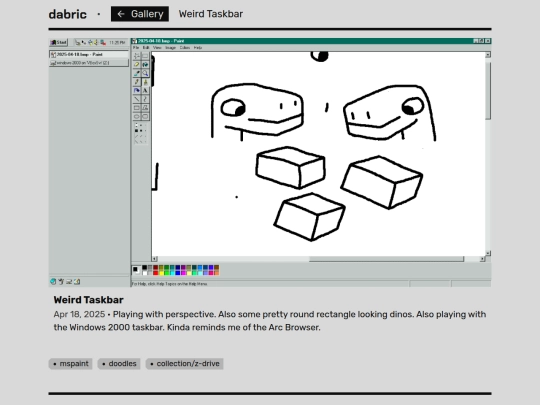Click the Windows Start button

tap(59, 42)
